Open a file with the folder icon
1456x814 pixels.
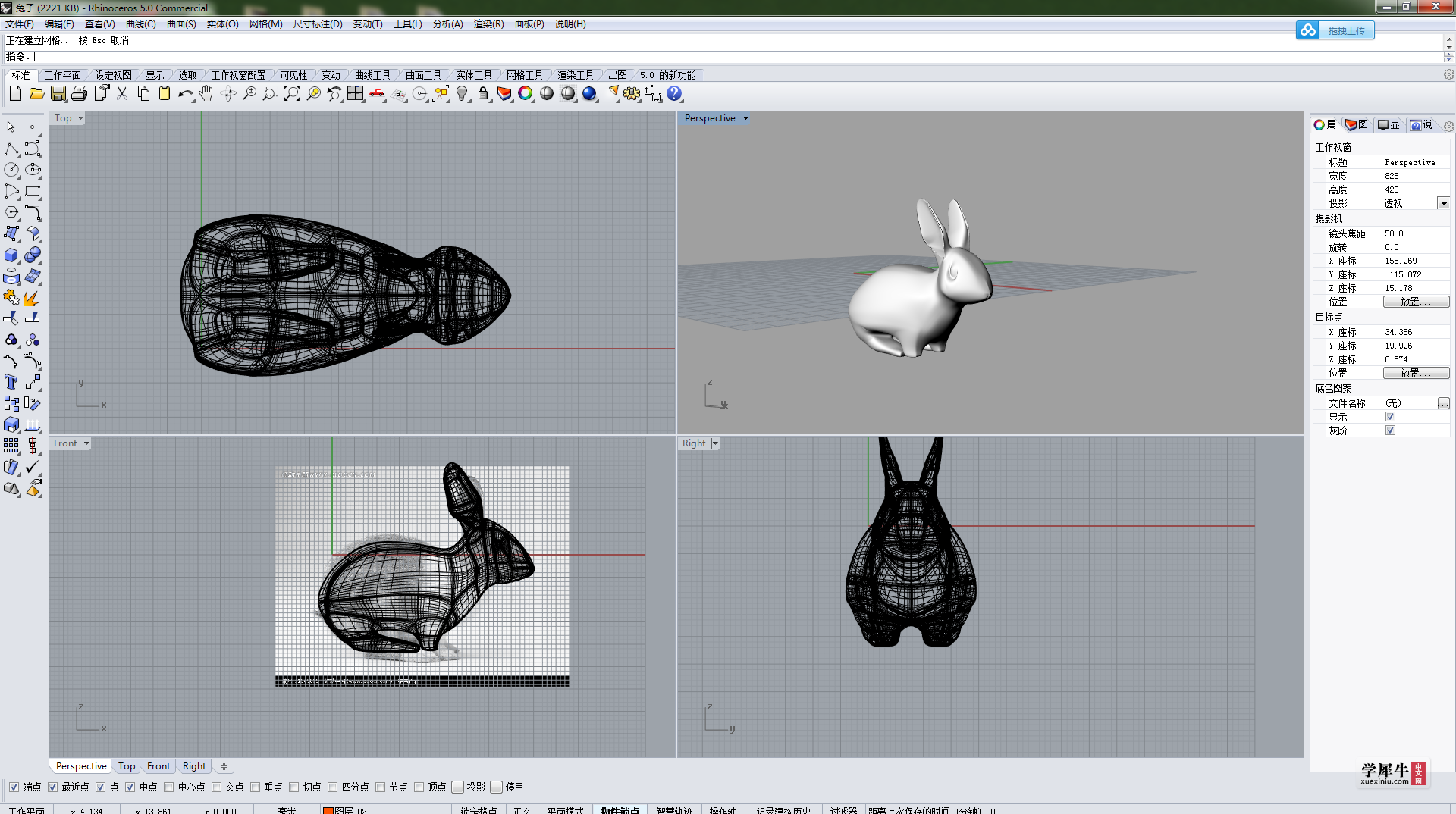tap(36, 94)
